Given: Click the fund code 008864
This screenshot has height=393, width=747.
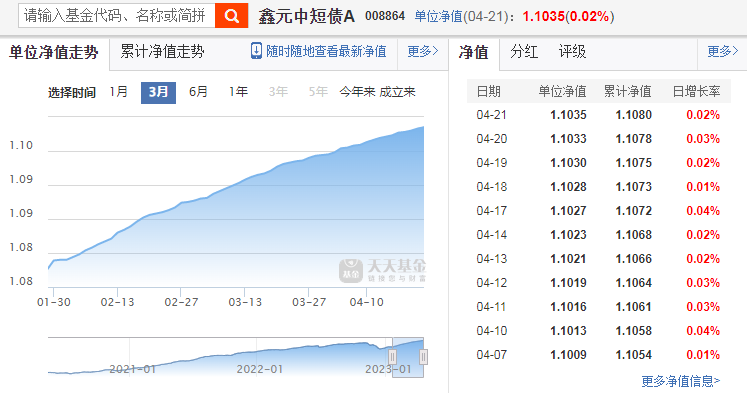Looking at the screenshot, I should (x=385, y=16).
